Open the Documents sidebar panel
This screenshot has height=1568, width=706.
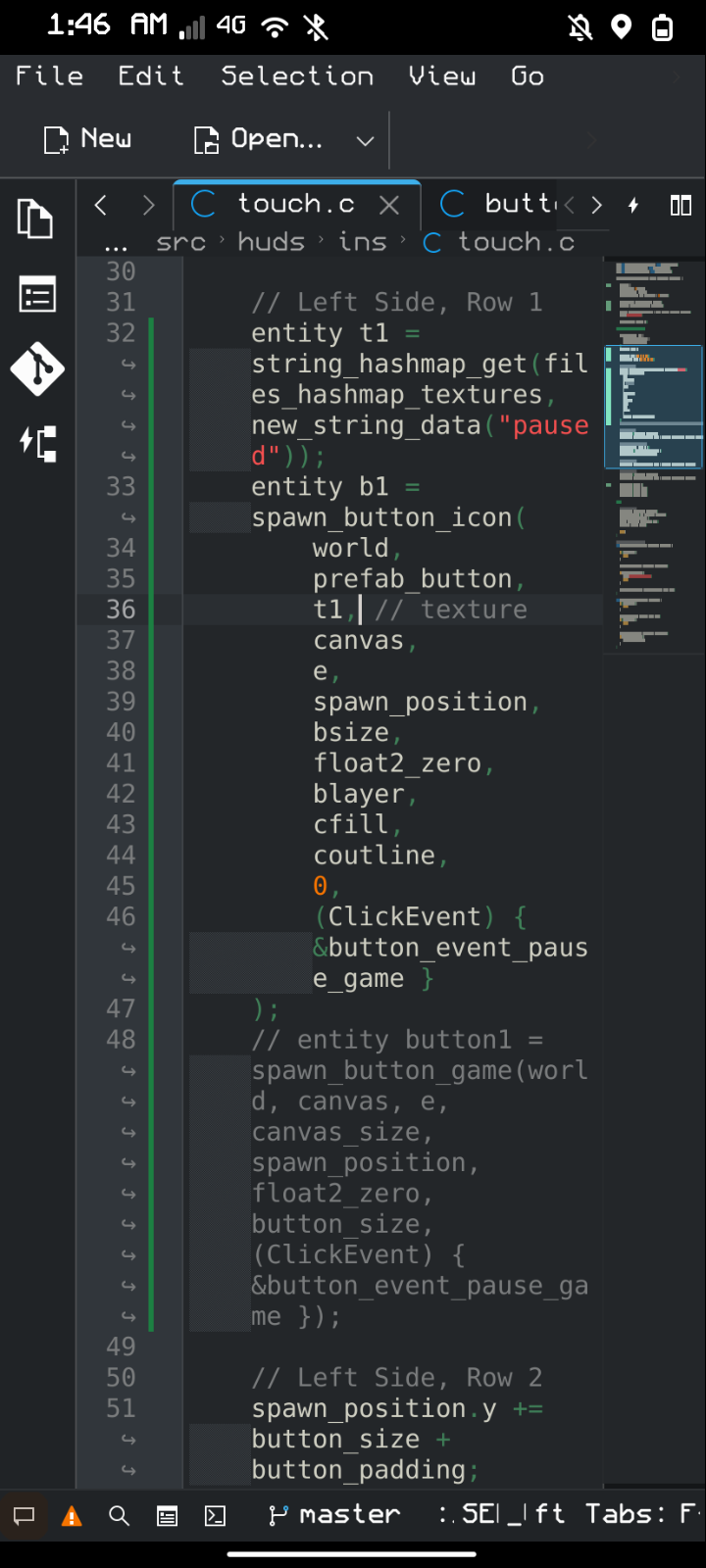click(36, 219)
